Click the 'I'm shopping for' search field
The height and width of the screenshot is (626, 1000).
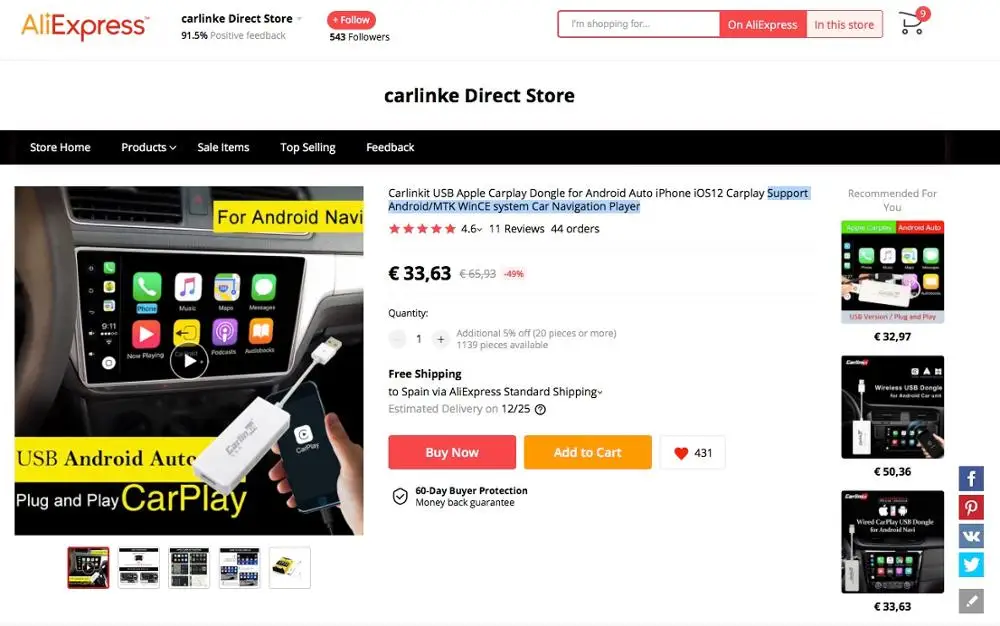click(x=639, y=24)
